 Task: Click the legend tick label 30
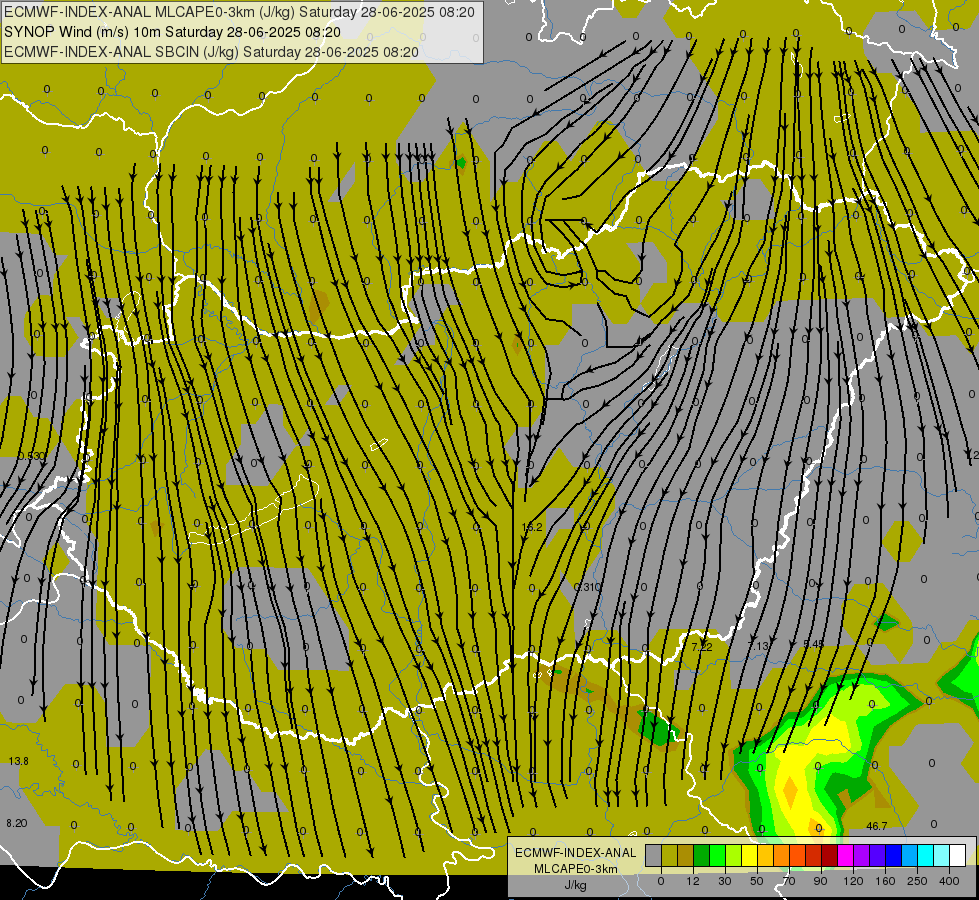click(725, 881)
